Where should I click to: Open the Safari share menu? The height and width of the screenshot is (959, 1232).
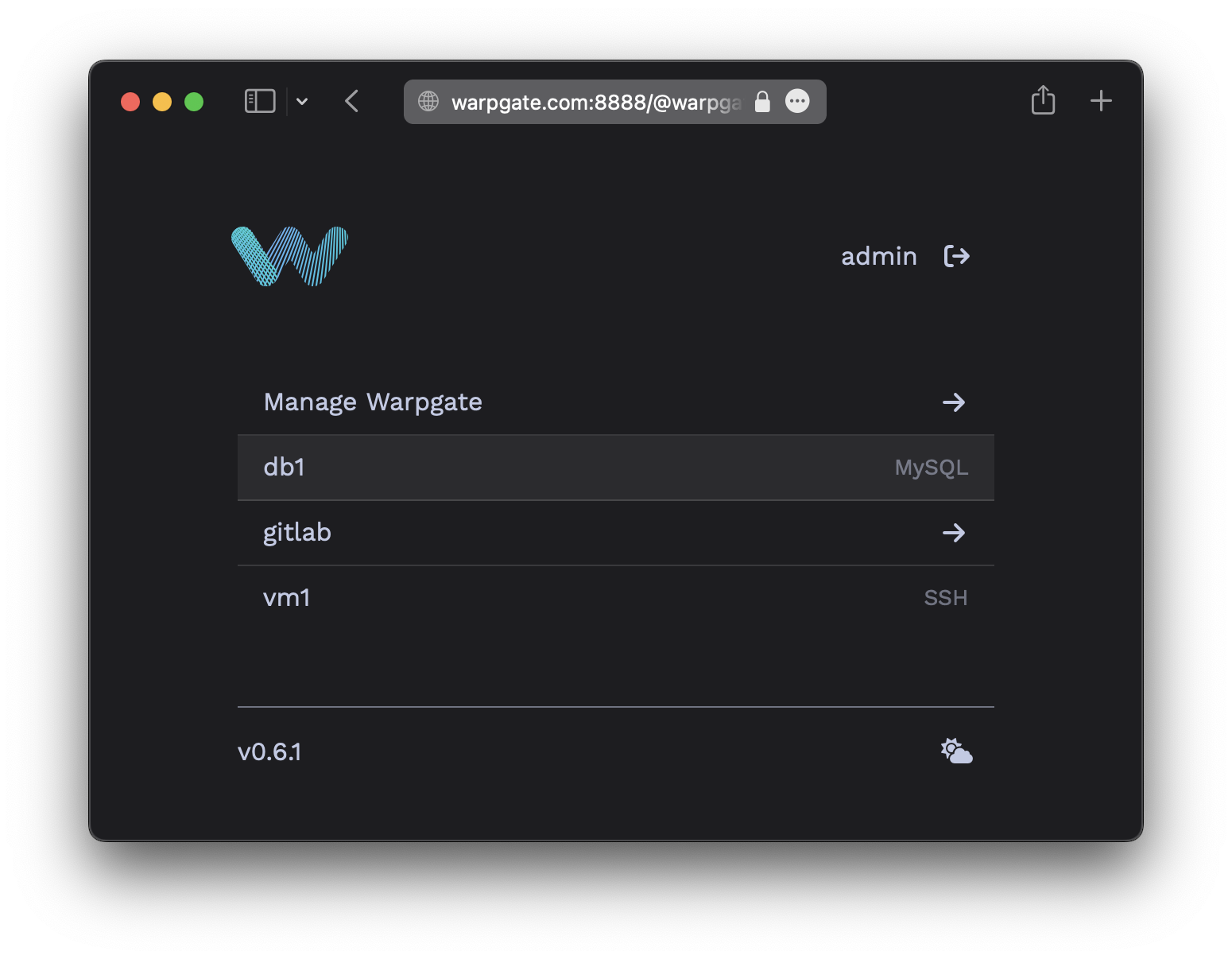(1043, 100)
